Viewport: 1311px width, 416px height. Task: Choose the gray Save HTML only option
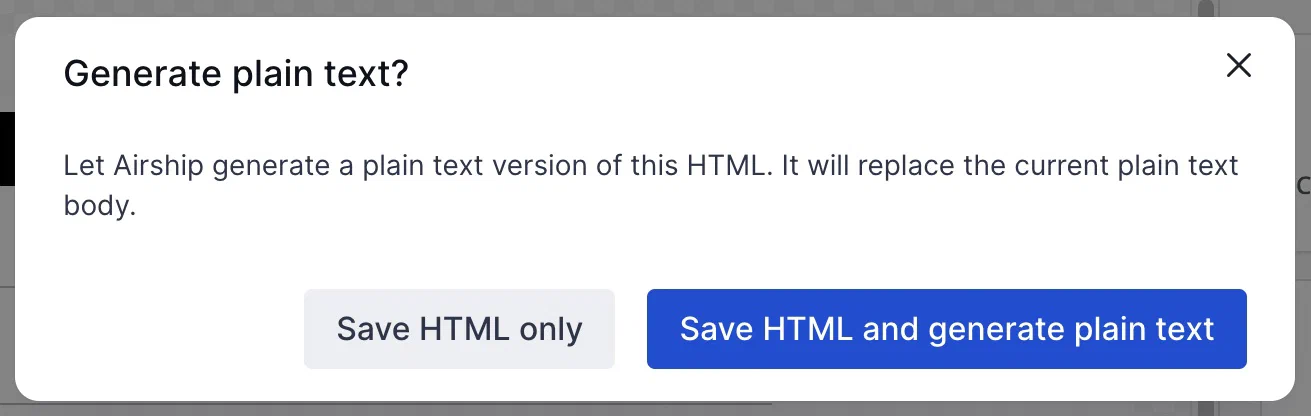[x=459, y=329]
